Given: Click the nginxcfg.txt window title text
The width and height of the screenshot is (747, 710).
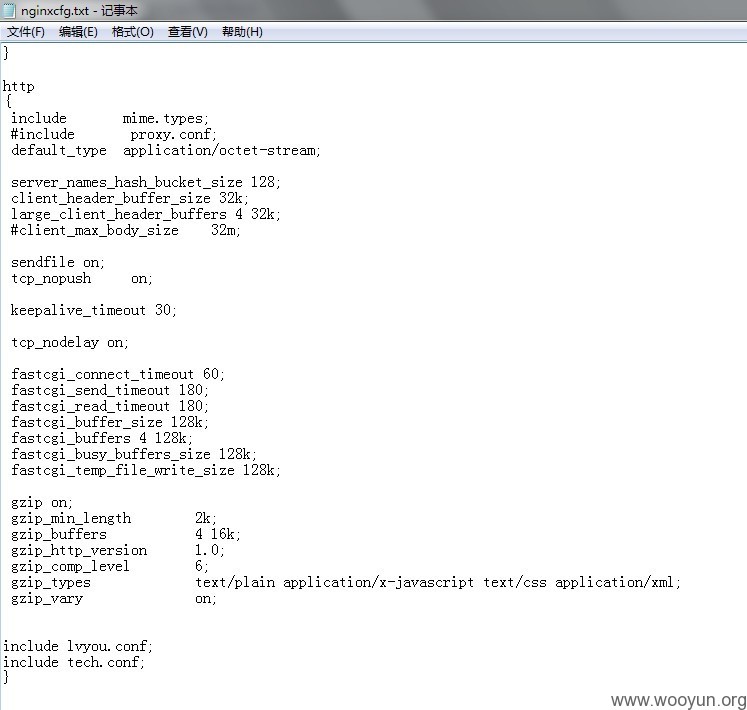Looking at the screenshot, I should pos(79,10).
